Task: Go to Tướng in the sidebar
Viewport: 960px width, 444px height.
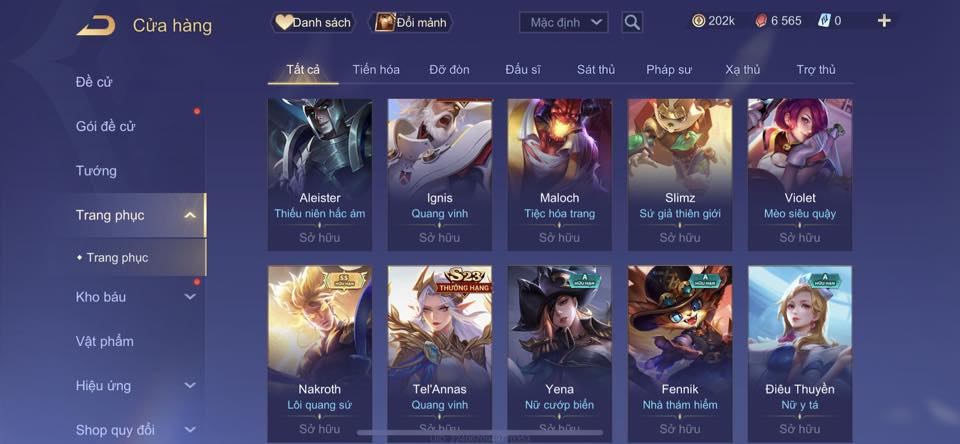Action: point(96,171)
